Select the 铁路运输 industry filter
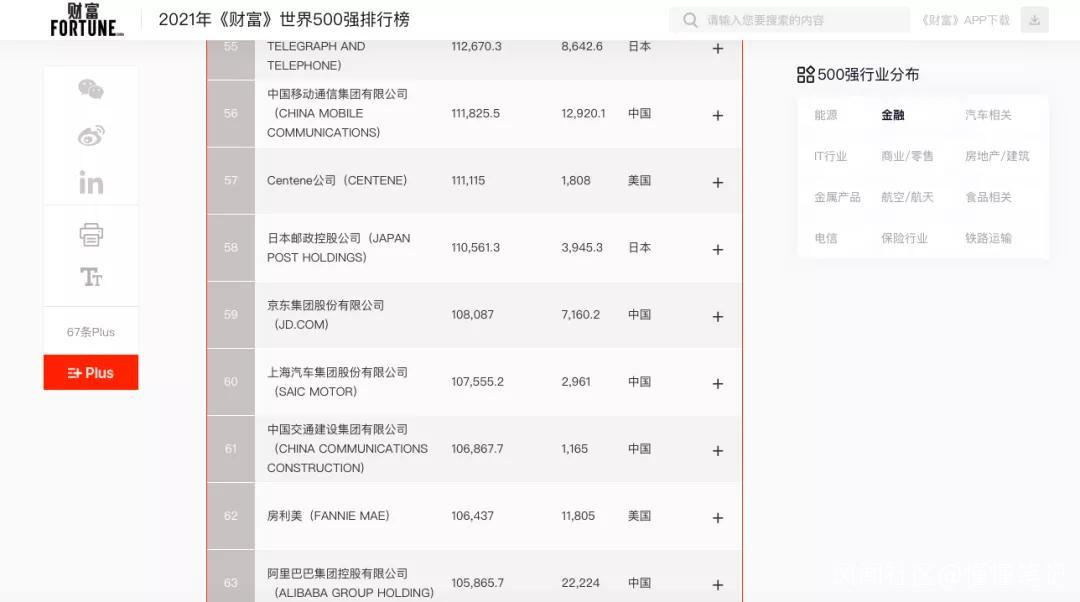The height and width of the screenshot is (602, 1080). (988, 238)
